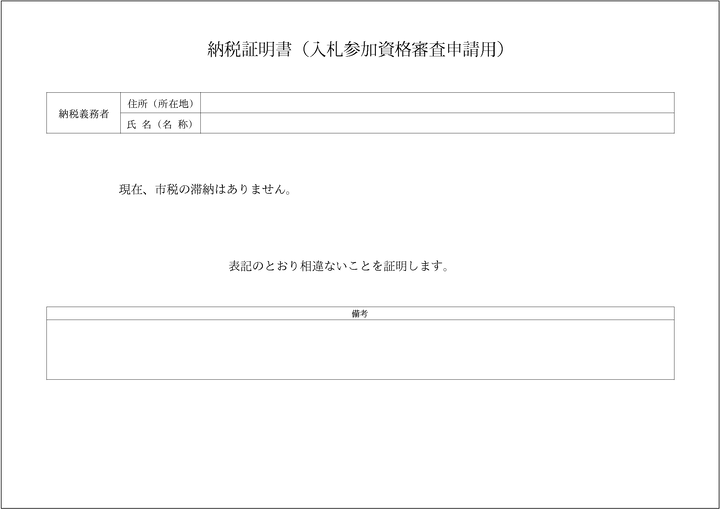The height and width of the screenshot is (509, 720).
Task: Click the blank name field beside 氏名
Action: point(437,124)
